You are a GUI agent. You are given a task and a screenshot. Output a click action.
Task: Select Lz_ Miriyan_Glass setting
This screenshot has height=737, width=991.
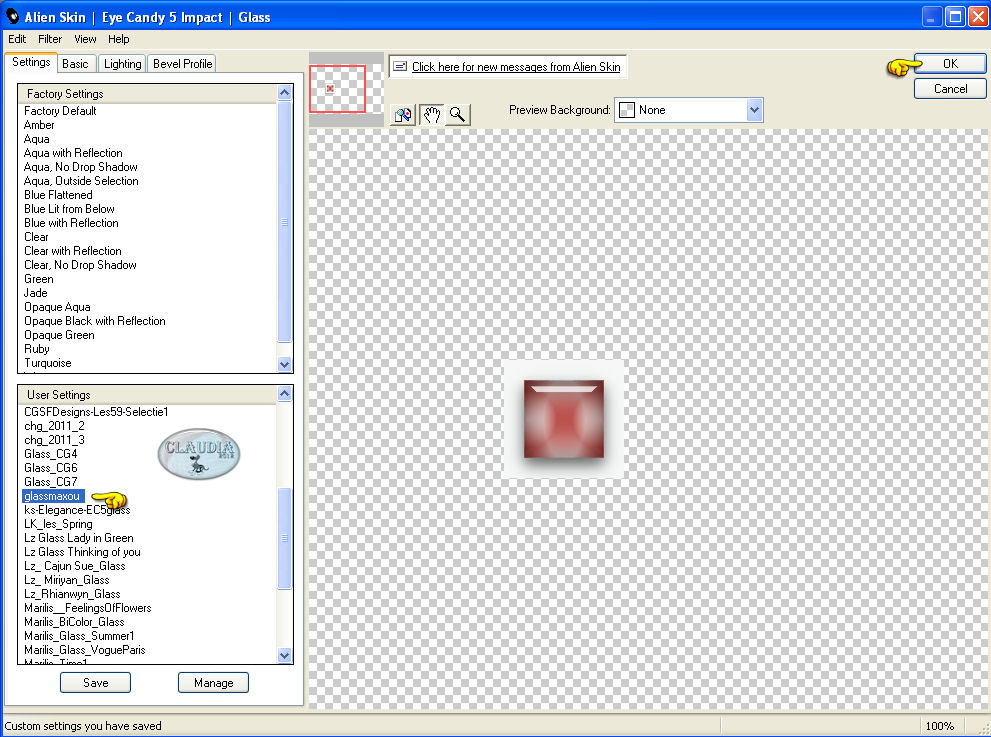coord(66,580)
